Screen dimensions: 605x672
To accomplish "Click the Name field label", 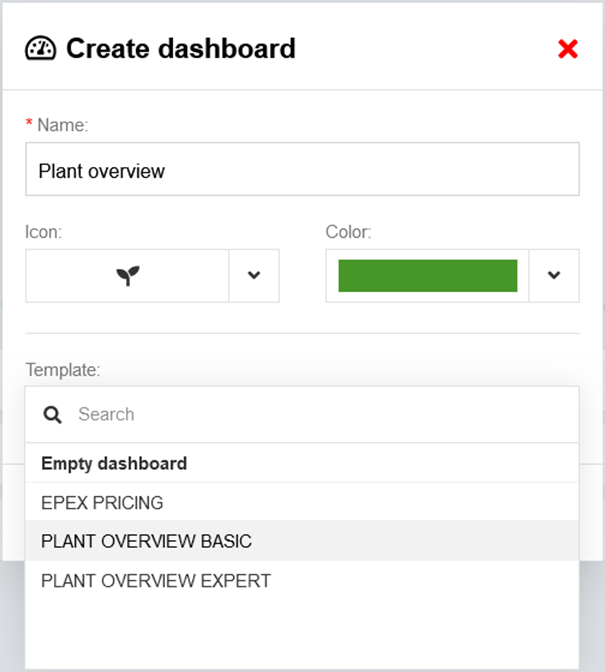I will pyautogui.click(x=62, y=125).
